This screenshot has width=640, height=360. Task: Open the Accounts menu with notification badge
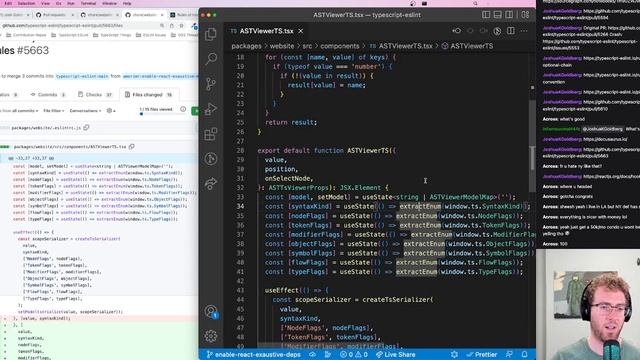pos(211,312)
